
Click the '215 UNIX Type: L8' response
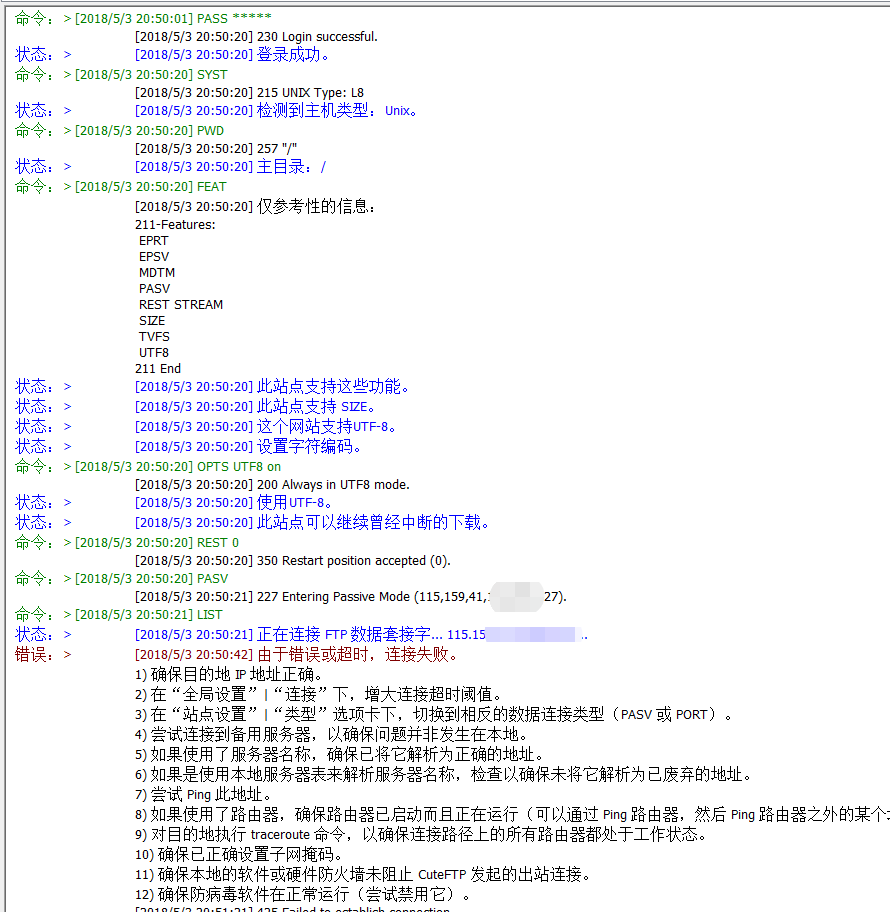250,92
